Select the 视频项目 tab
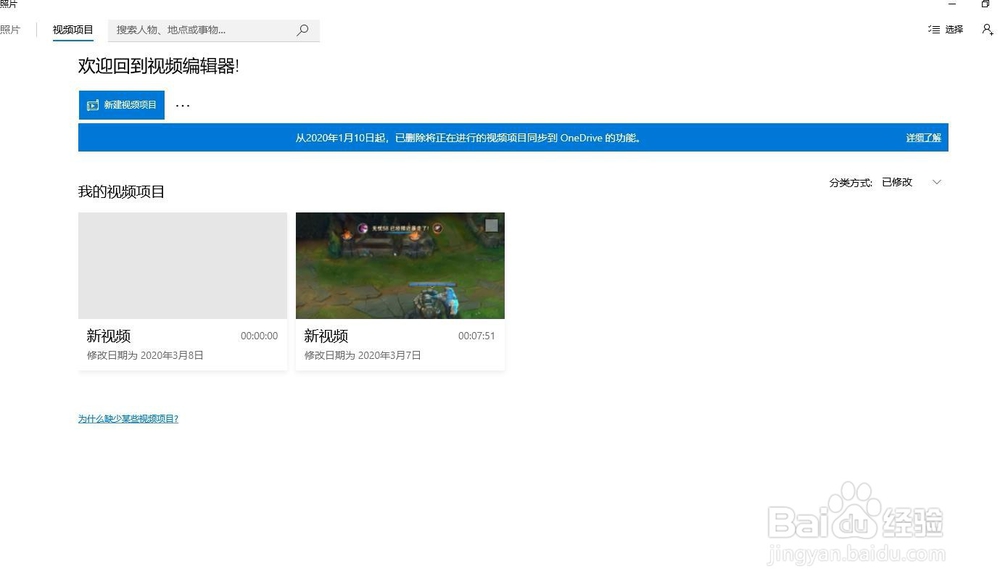 coord(72,30)
